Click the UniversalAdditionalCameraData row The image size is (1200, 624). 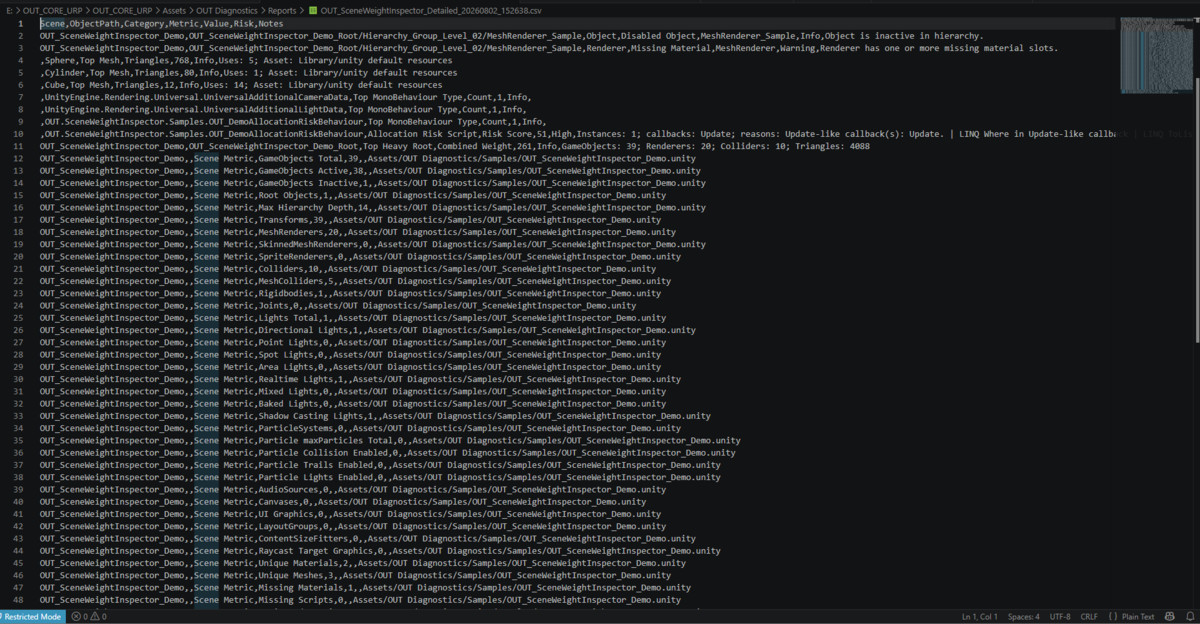click(x=285, y=97)
